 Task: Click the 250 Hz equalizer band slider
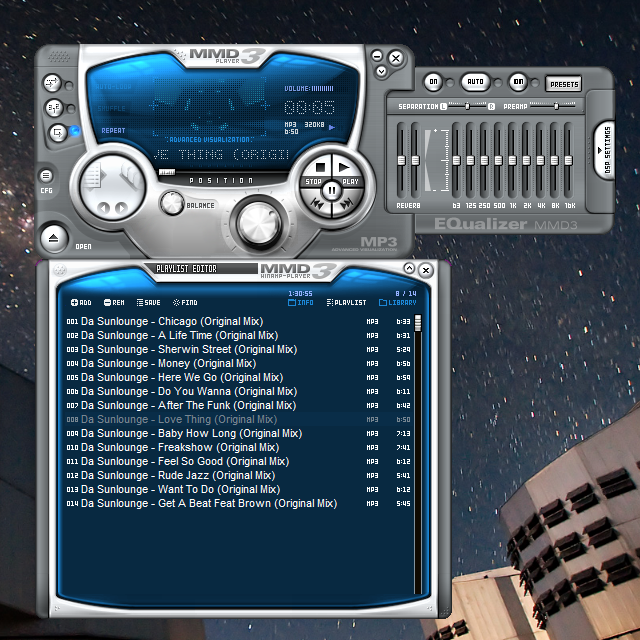pyautogui.click(x=484, y=160)
